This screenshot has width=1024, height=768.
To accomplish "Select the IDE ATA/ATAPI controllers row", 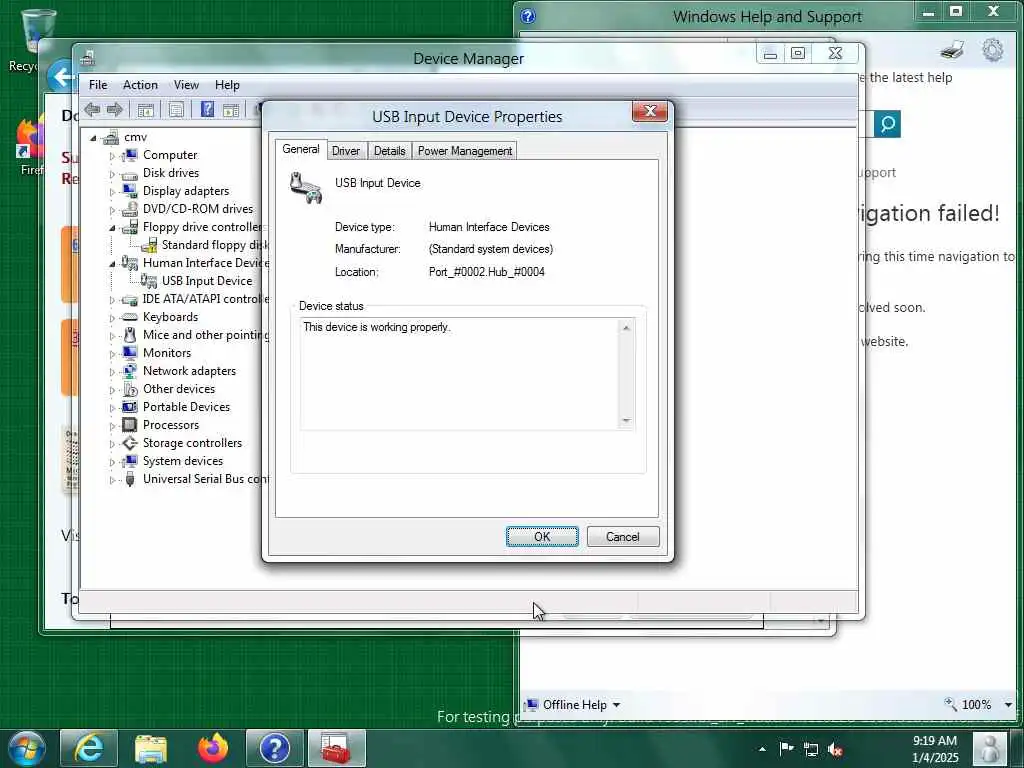I will click(205, 298).
